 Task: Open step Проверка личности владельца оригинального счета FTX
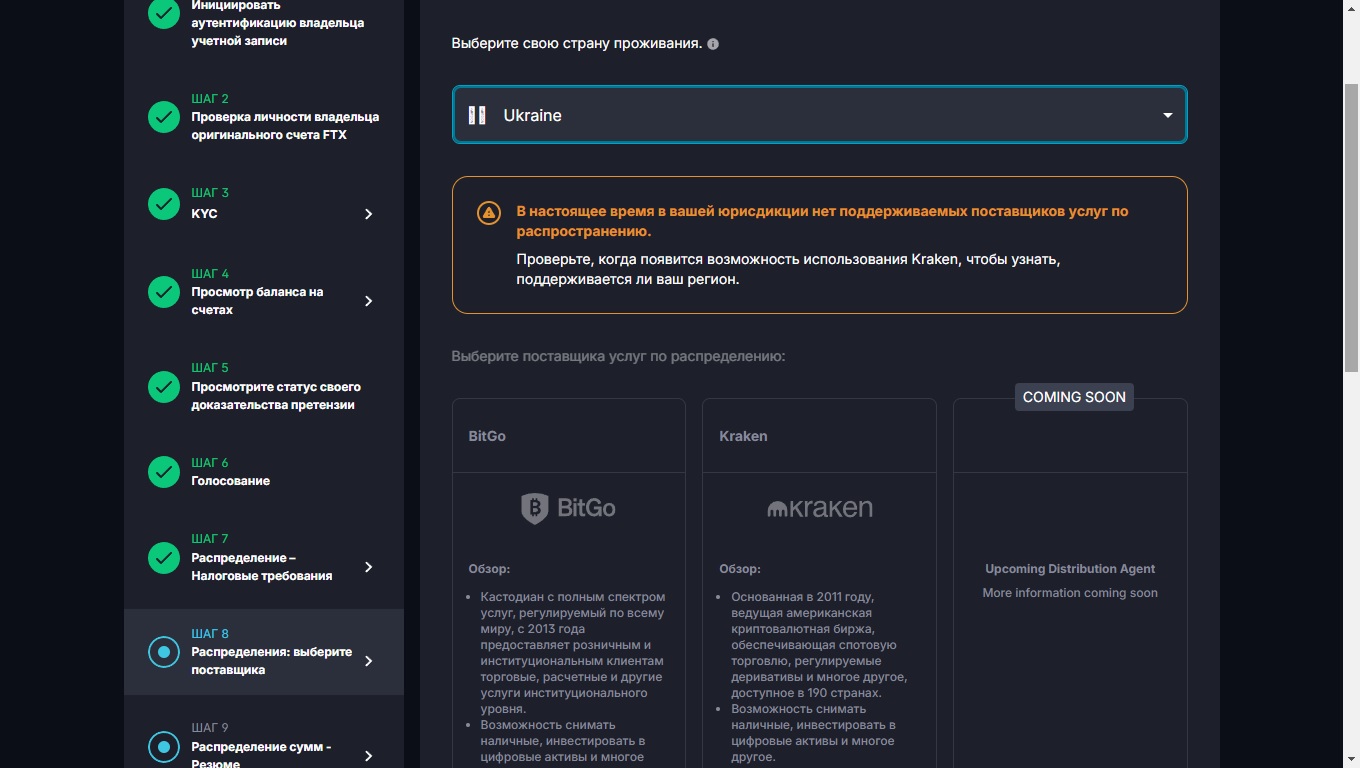coord(285,126)
